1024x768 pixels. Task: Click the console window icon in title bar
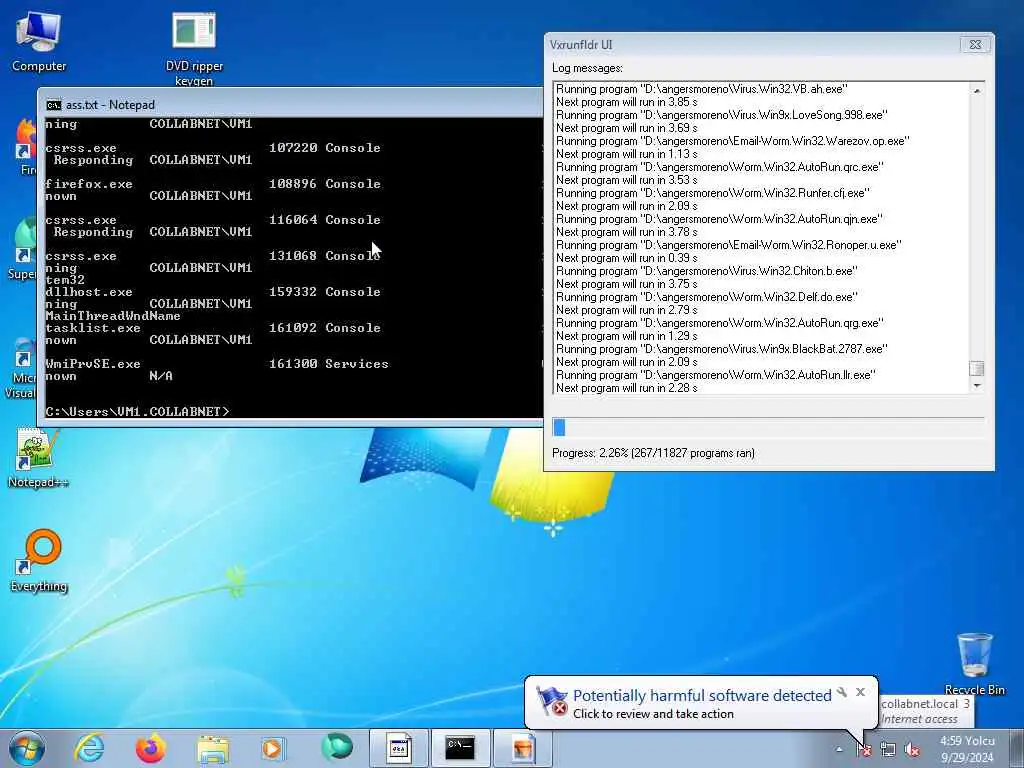pyautogui.click(x=54, y=105)
